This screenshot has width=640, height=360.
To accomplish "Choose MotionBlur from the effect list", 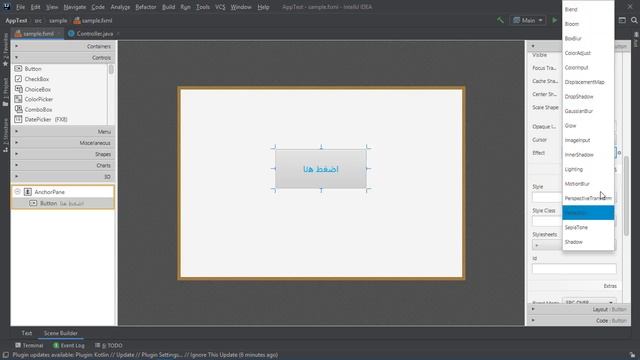I will tap(588, 184).
